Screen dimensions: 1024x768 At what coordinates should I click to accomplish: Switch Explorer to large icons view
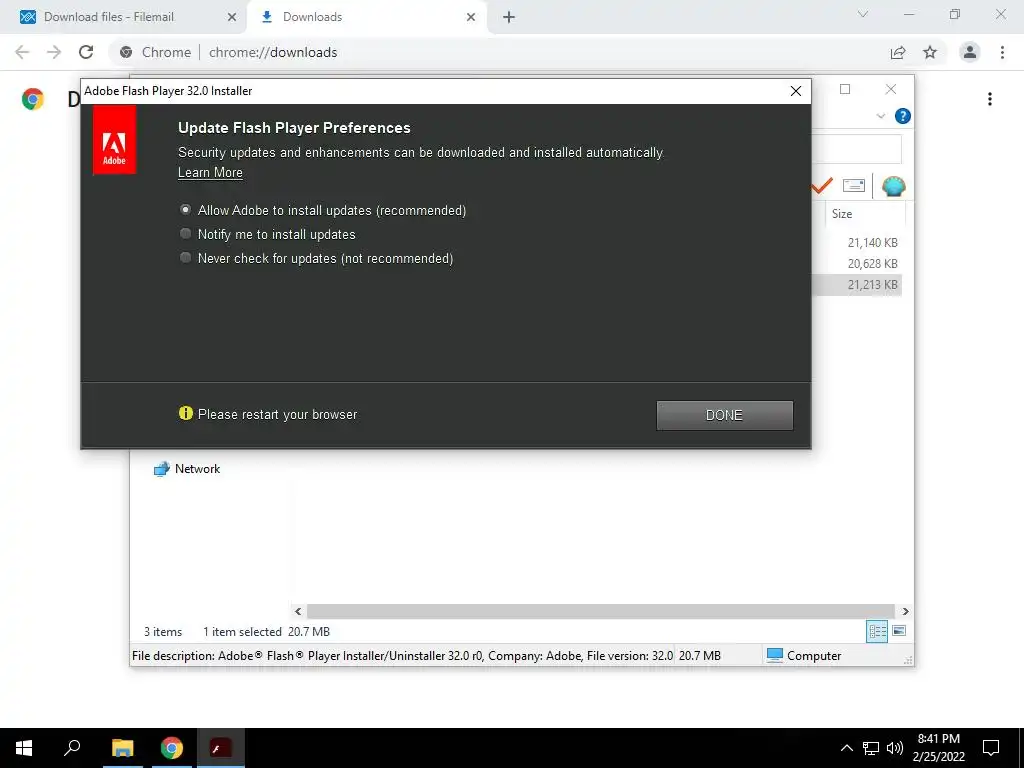pos(899,631)
